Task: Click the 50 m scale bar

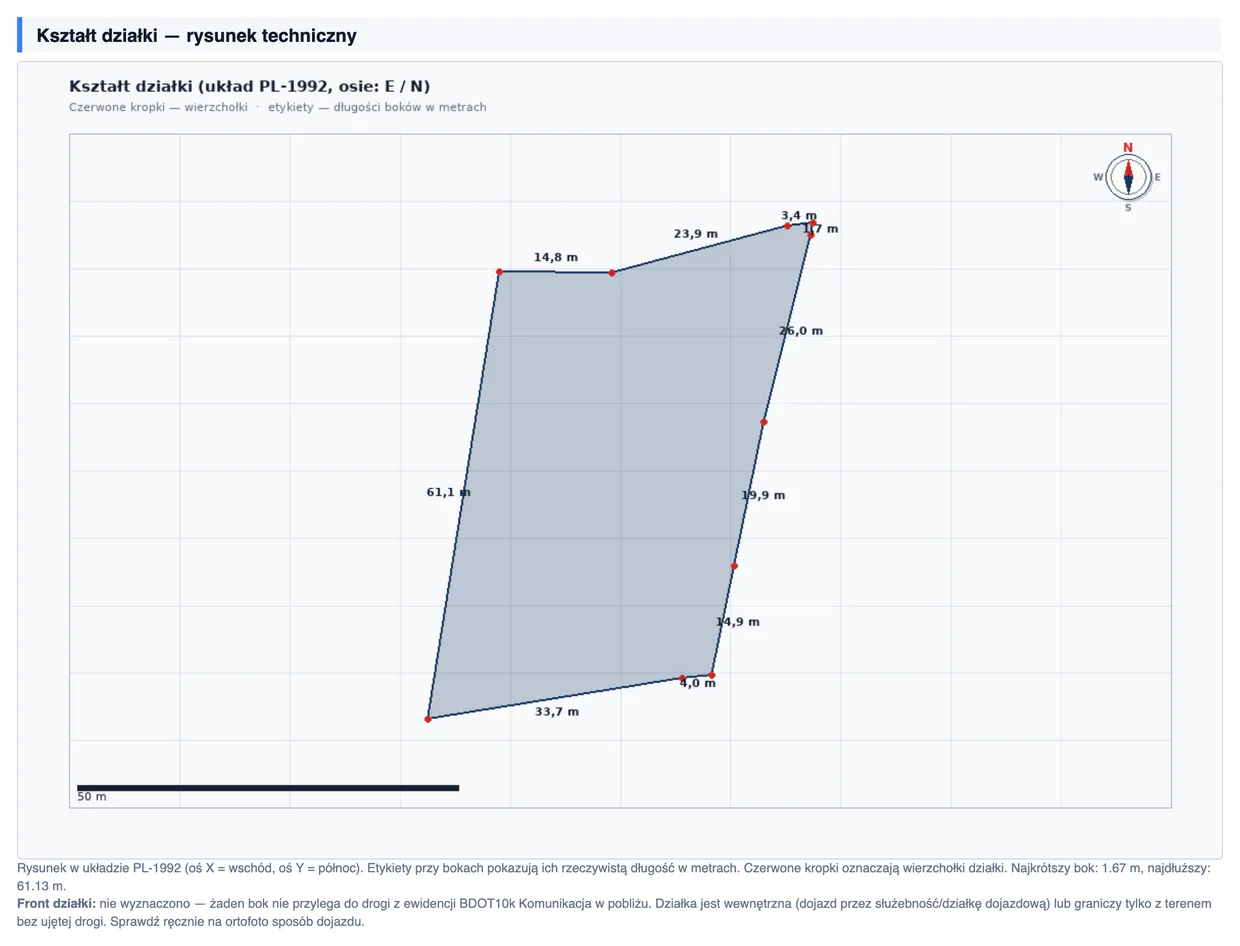Action: (x=268, y=788)
